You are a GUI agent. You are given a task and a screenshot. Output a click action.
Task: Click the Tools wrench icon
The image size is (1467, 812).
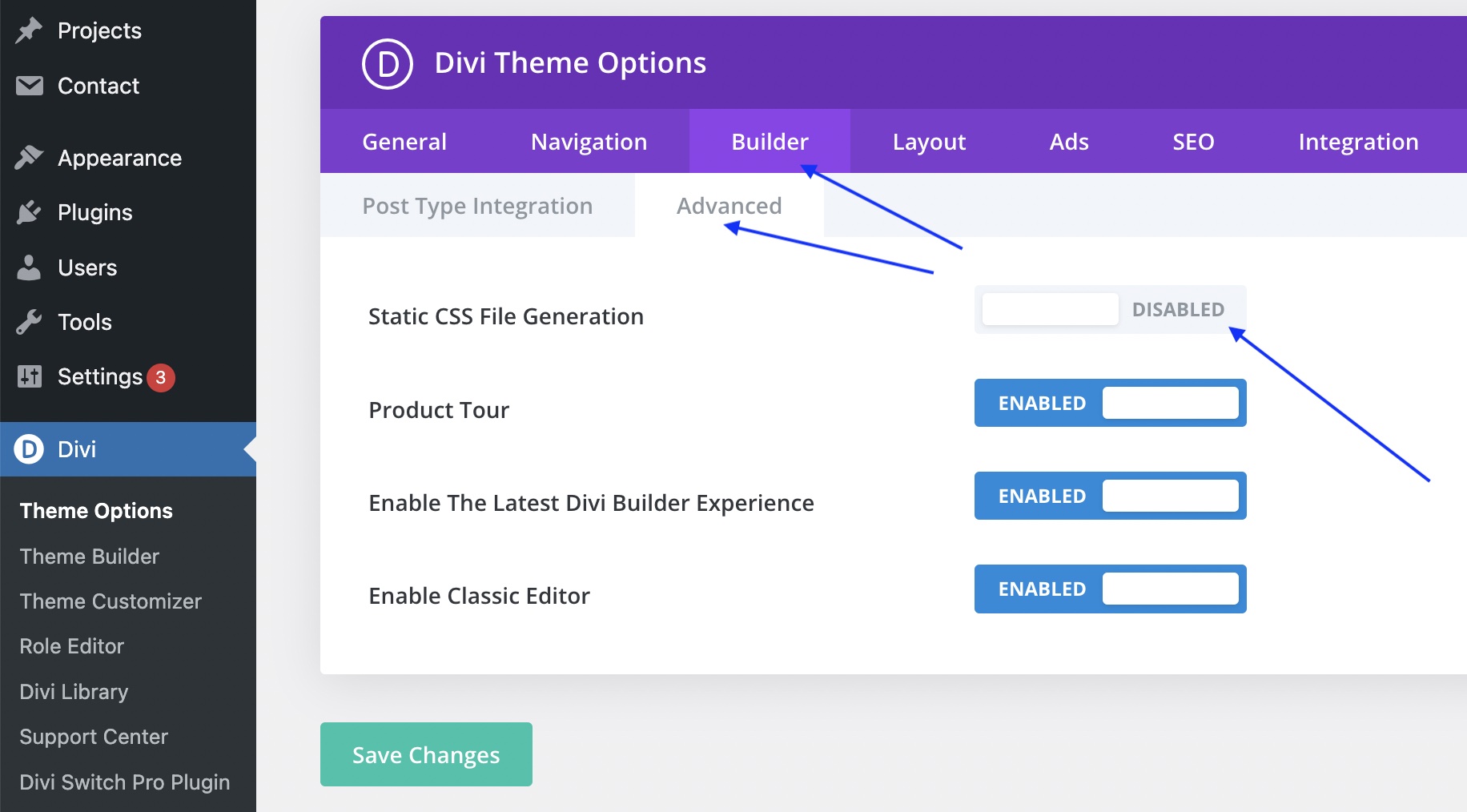[29, 322]
